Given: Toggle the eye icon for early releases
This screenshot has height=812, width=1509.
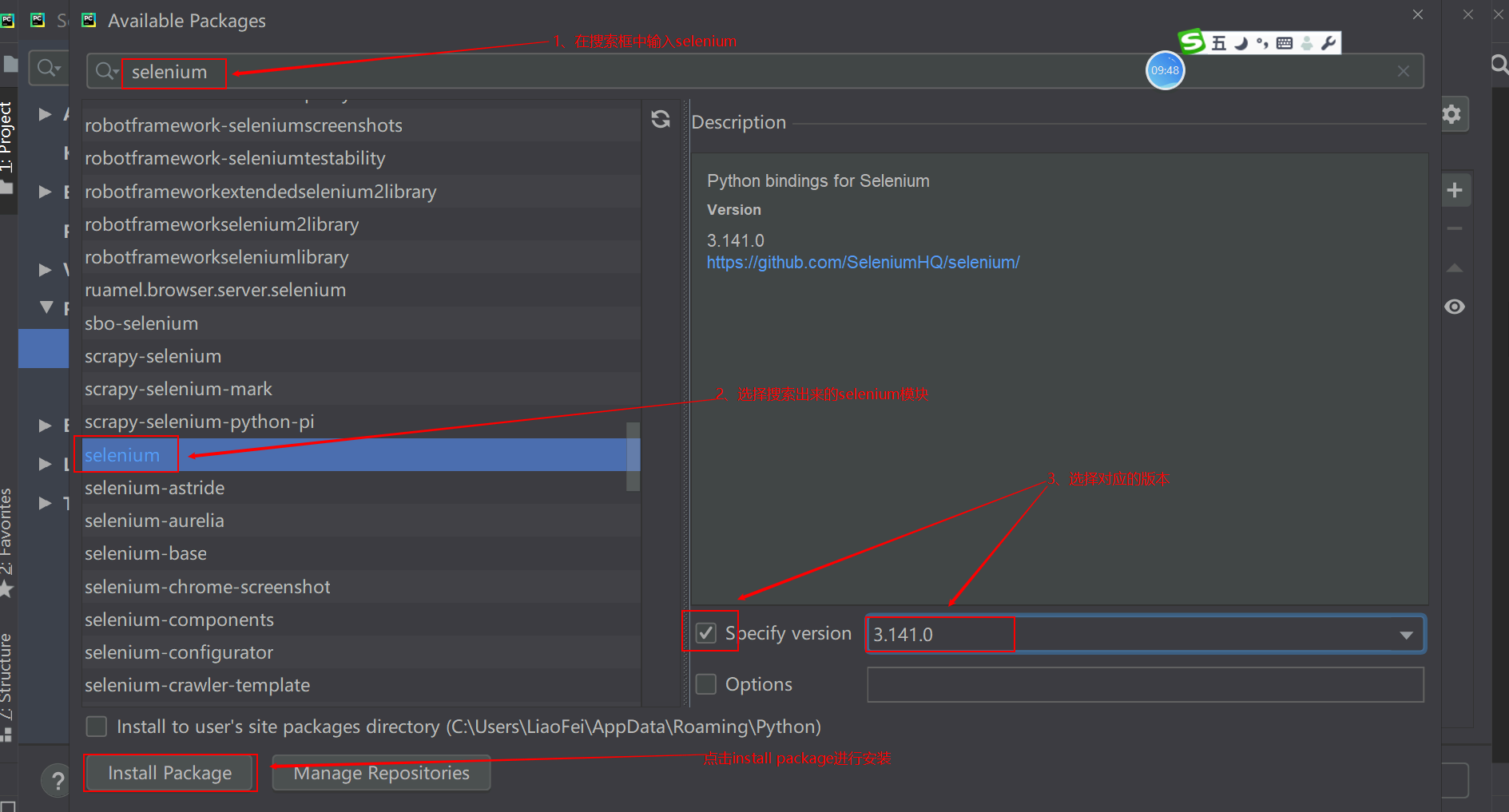Looking at the screenshot, I should coord(1455,307).
